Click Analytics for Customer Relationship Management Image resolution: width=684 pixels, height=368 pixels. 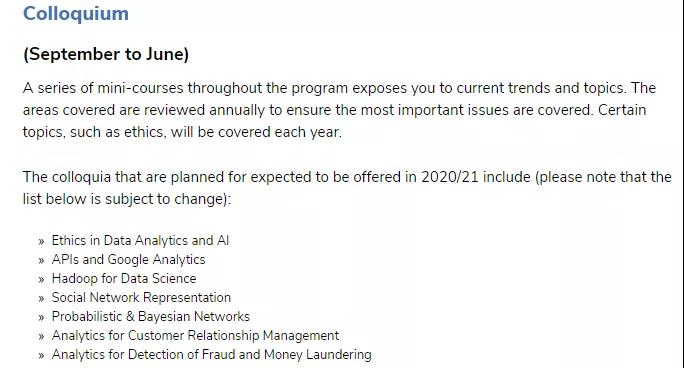pyautogui.click(x=195, y=335)
